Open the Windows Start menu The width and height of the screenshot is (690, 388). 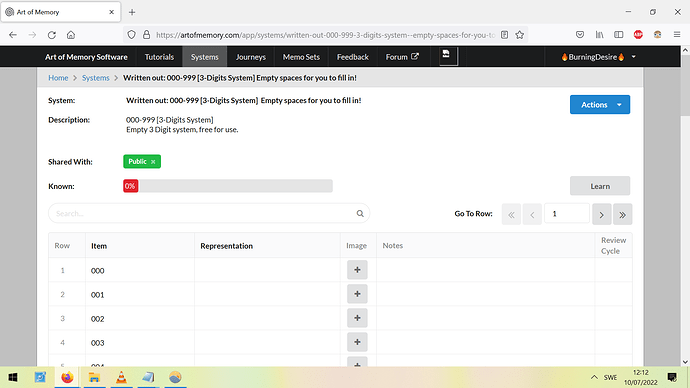point(13,377)
